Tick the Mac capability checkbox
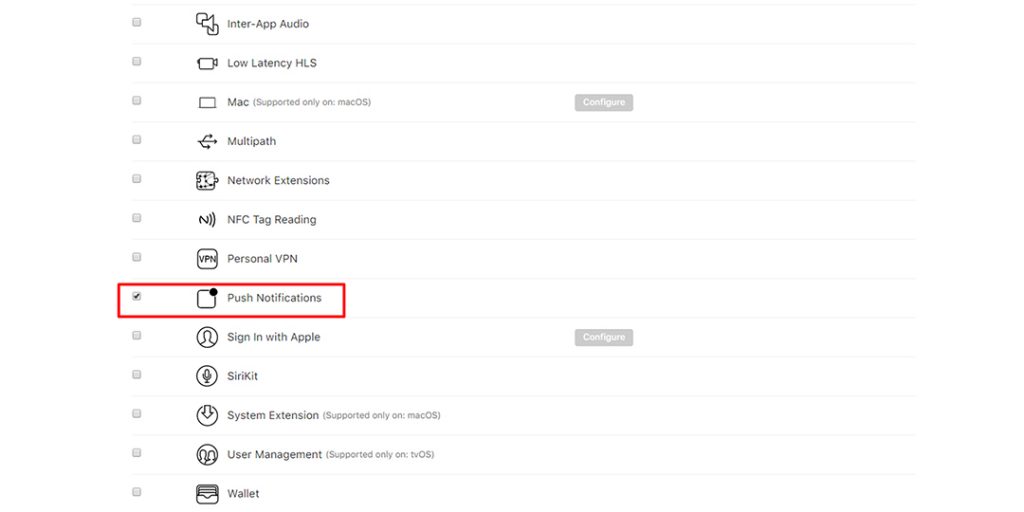This screenshot has height=512, width=1024. tap(136, 101)
